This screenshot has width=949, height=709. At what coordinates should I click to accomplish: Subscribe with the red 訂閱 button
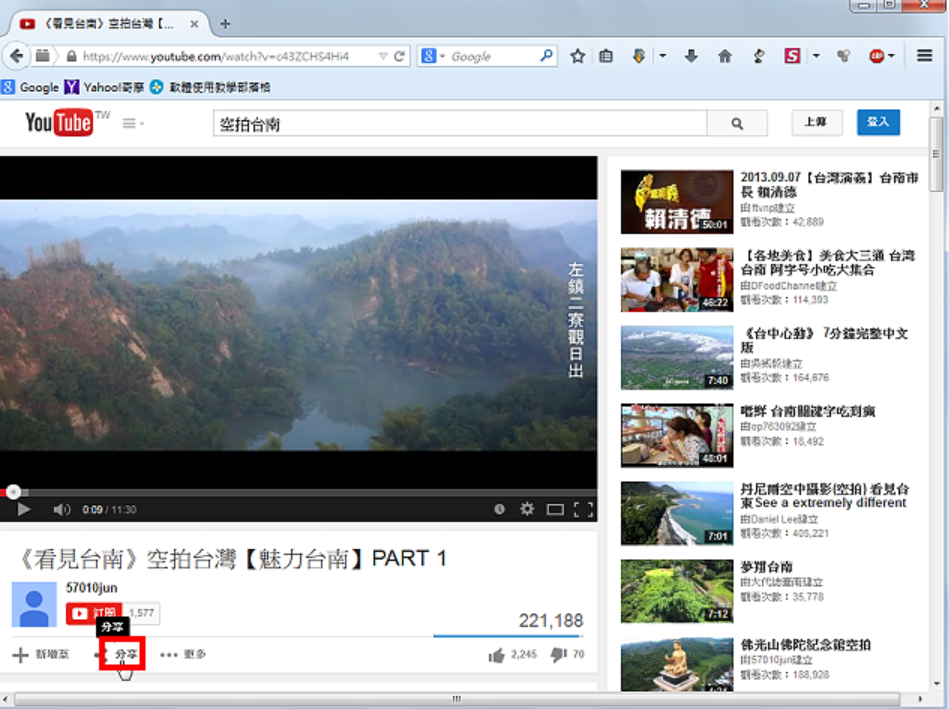(x=94, y=613)
